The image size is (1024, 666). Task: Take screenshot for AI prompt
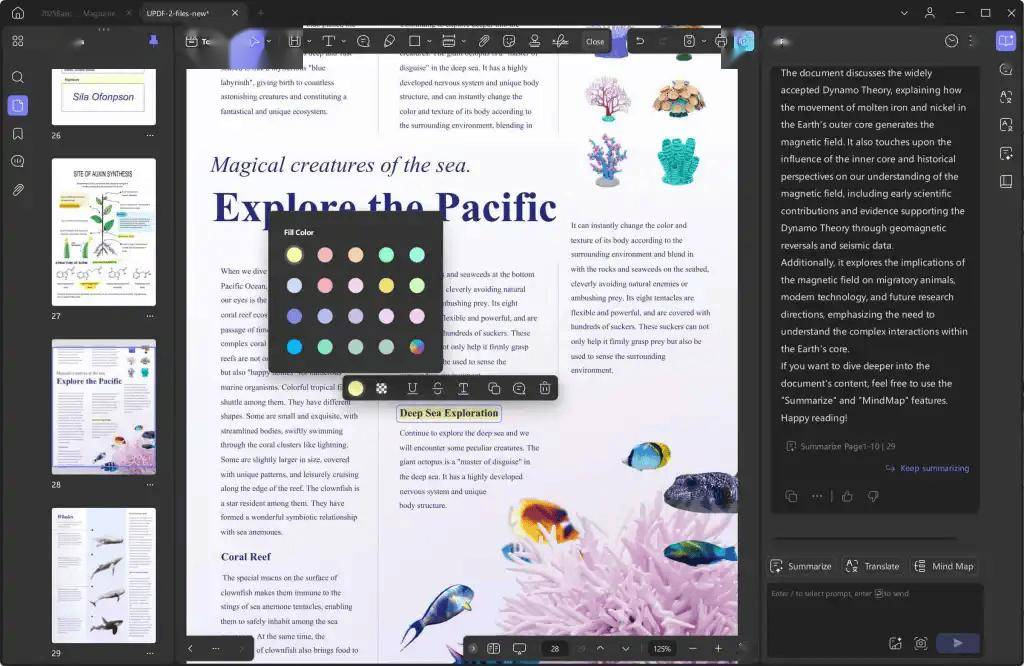[x=921, y=643]
